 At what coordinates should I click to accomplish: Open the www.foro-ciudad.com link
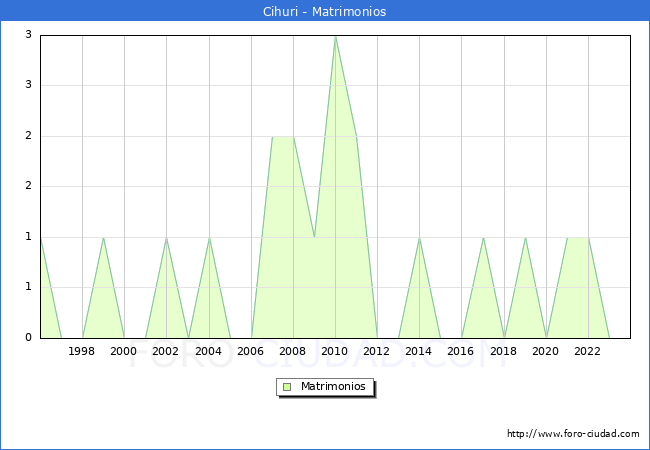pos(573,434)
